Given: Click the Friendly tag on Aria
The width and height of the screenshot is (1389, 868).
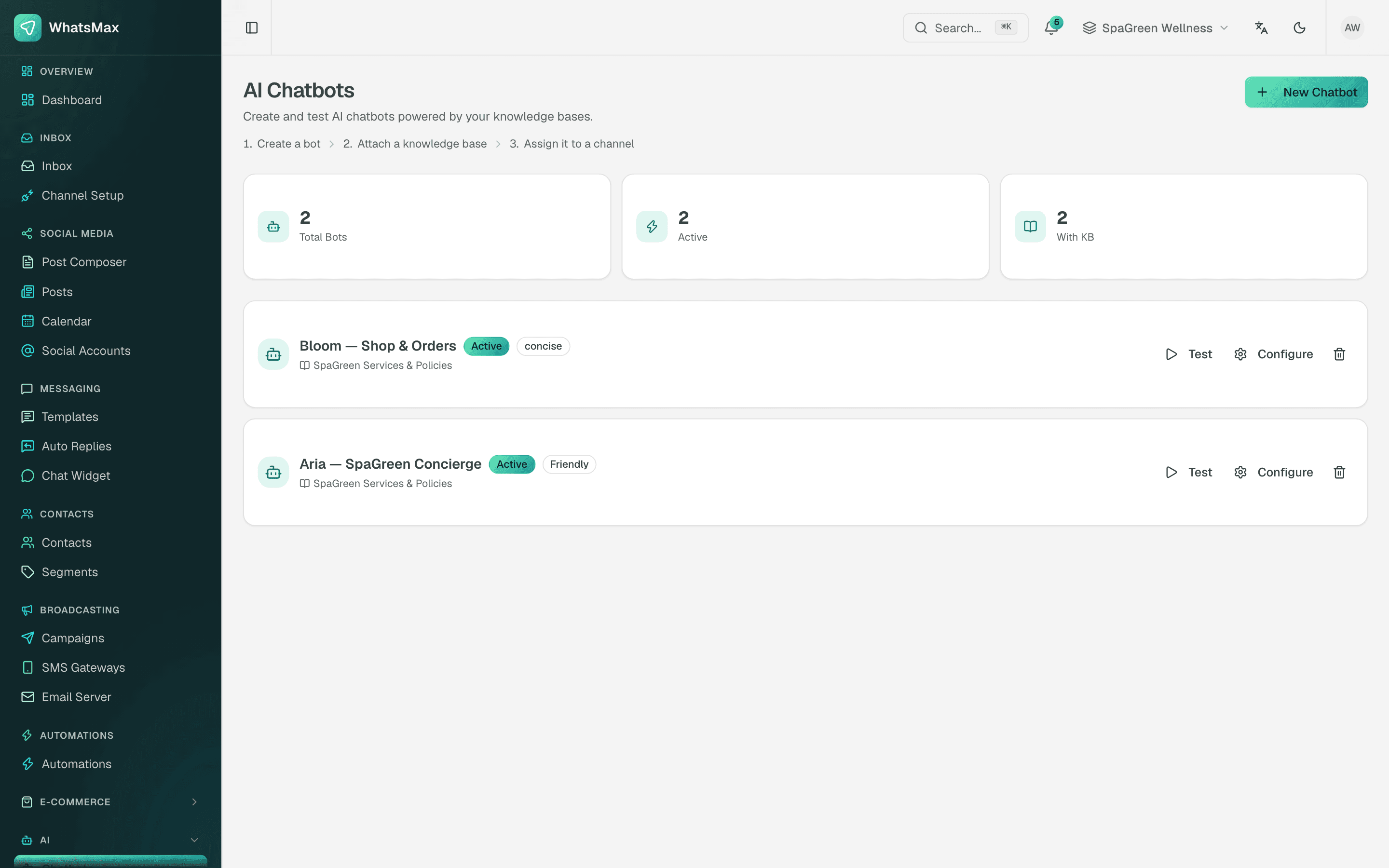Looking at the screenshot, I should [569, 464].
